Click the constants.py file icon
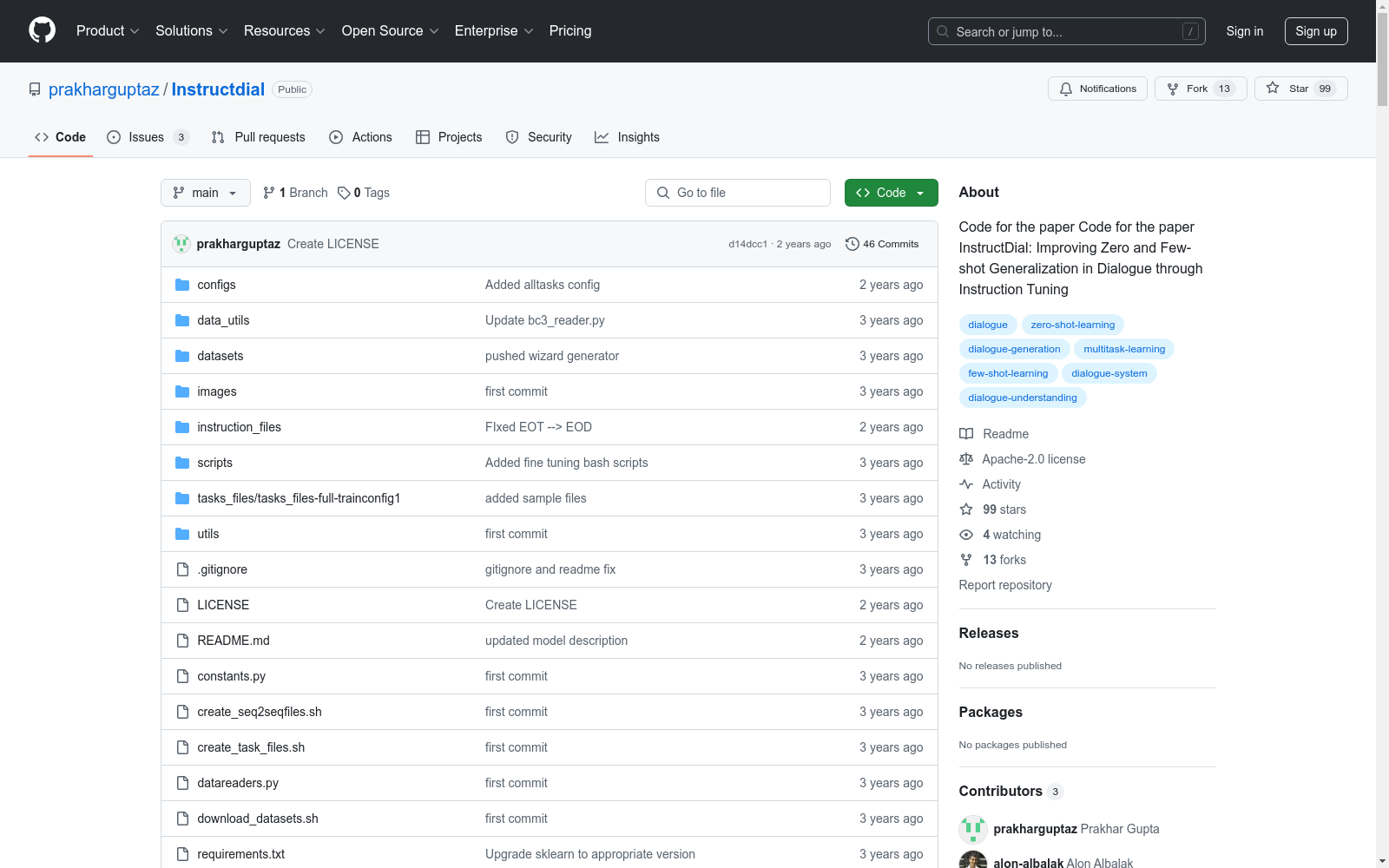The height and width of the screenshot is (868, 1389). click(x=182, y=676)
